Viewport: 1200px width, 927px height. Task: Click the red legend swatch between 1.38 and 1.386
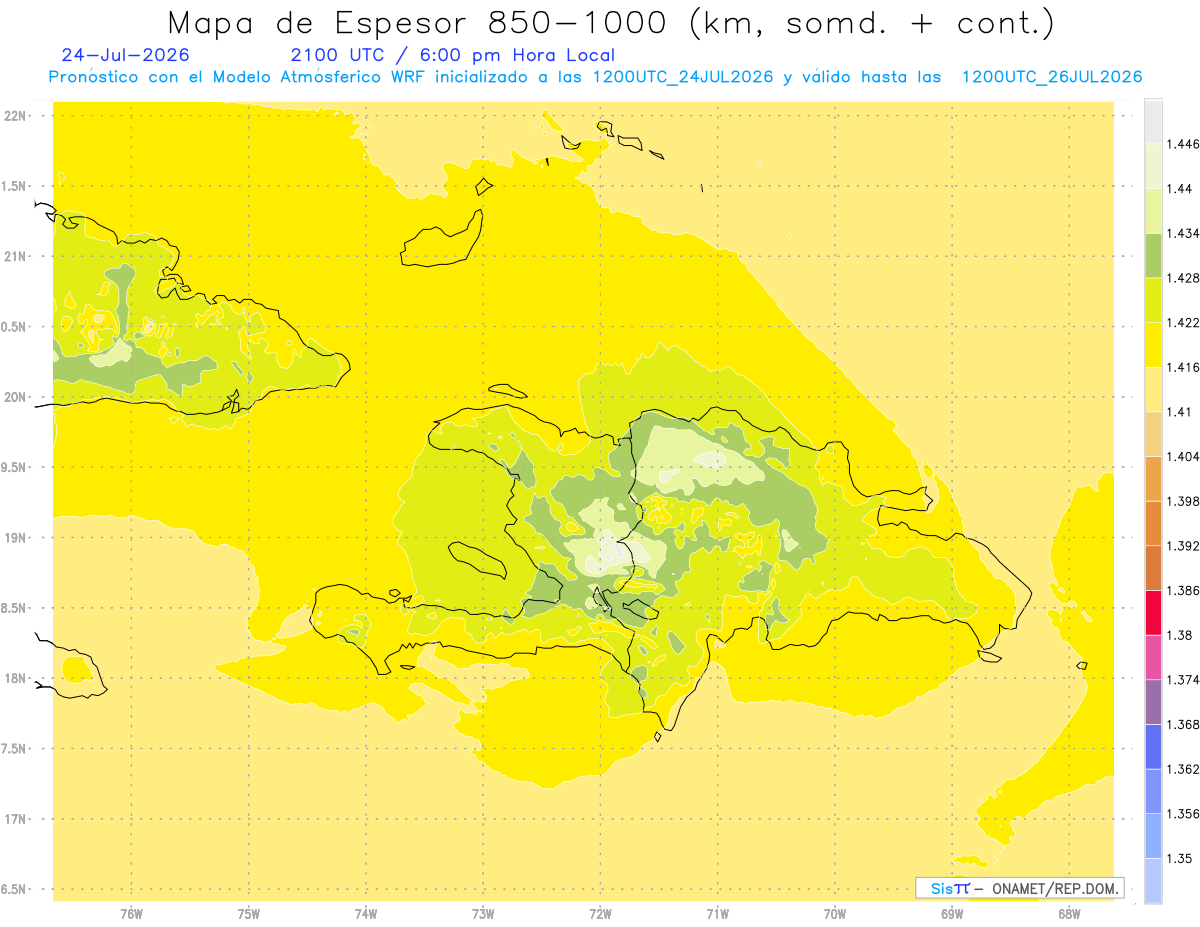pyautogui.click(x=1153, y=612)
